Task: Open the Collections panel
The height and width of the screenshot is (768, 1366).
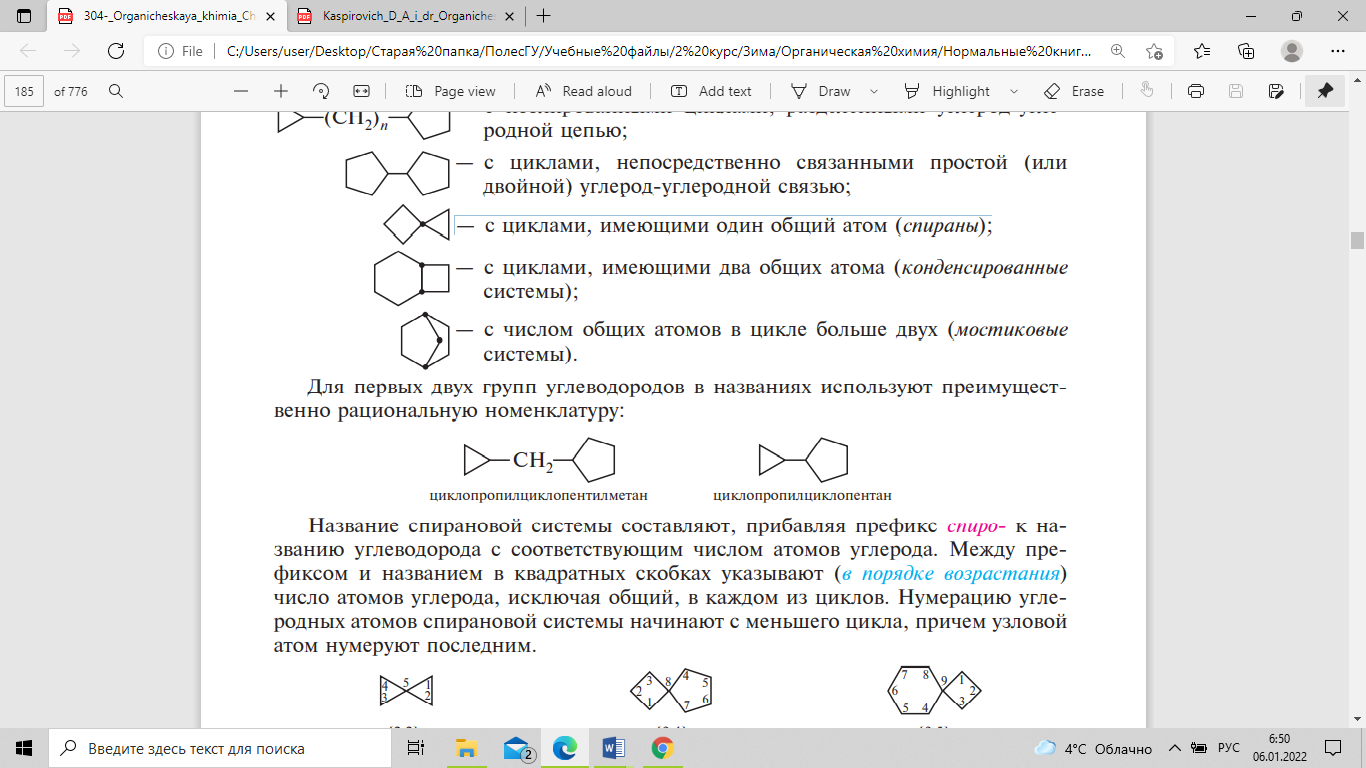Action: [x=1246, y=51]
